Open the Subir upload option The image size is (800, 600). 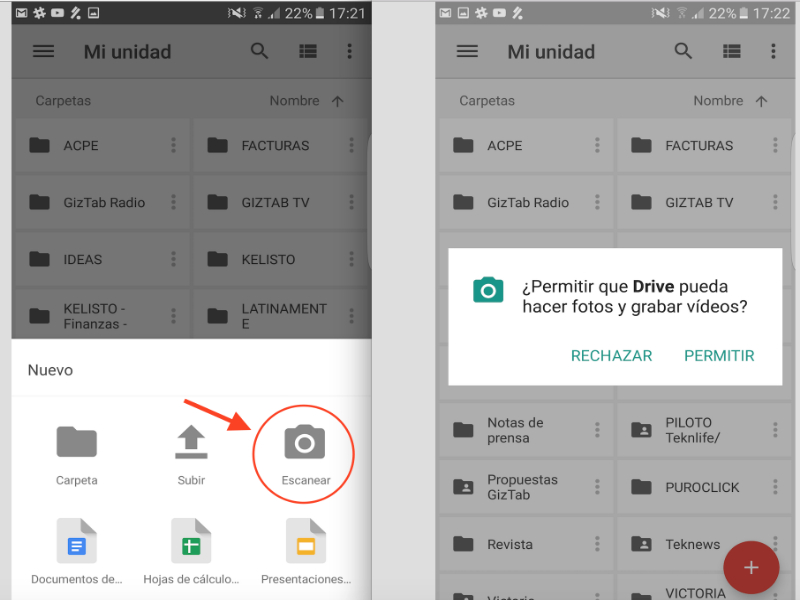click(190, 450)
